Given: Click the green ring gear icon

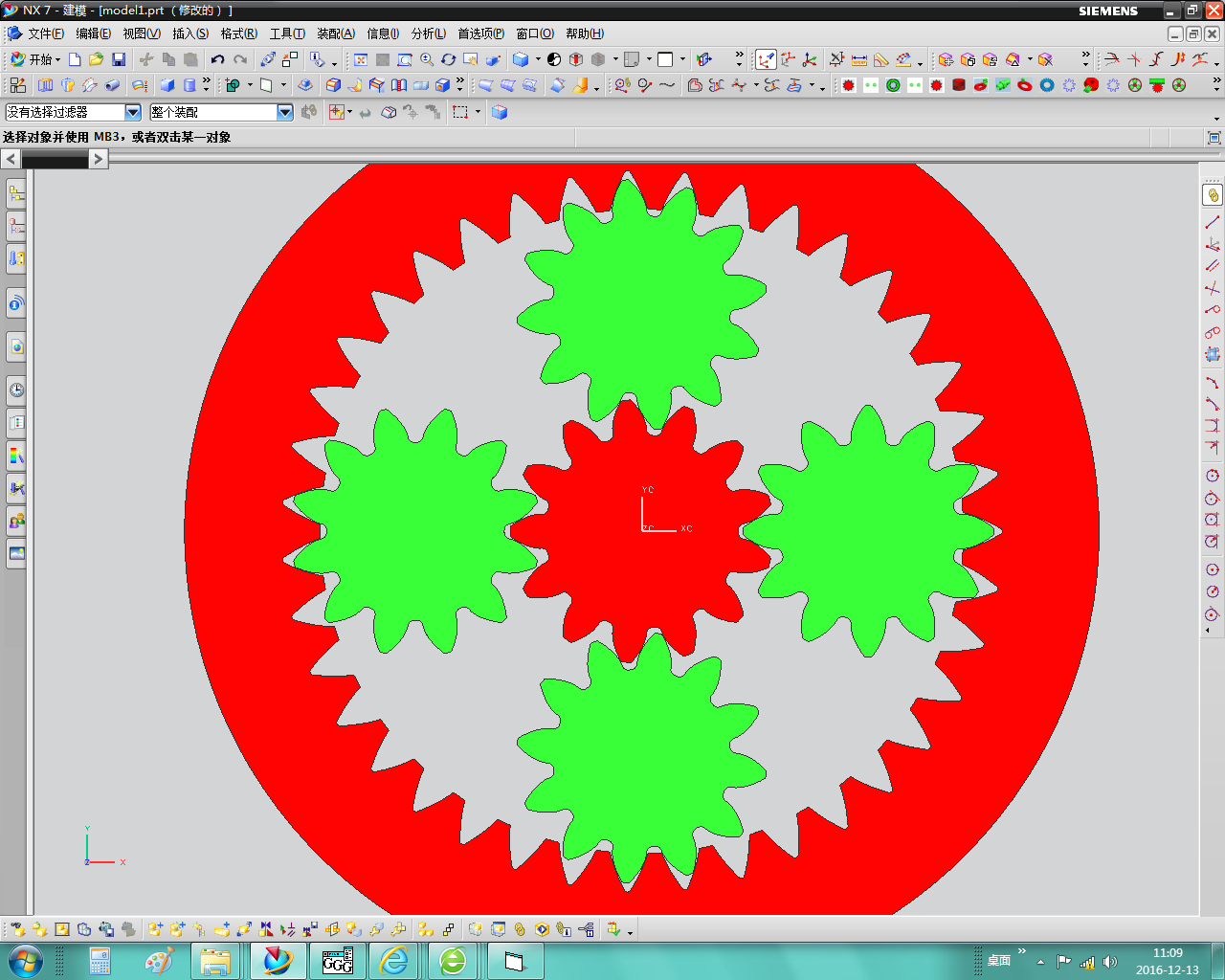Looking at the screenshot, I should tap(893, 85).
